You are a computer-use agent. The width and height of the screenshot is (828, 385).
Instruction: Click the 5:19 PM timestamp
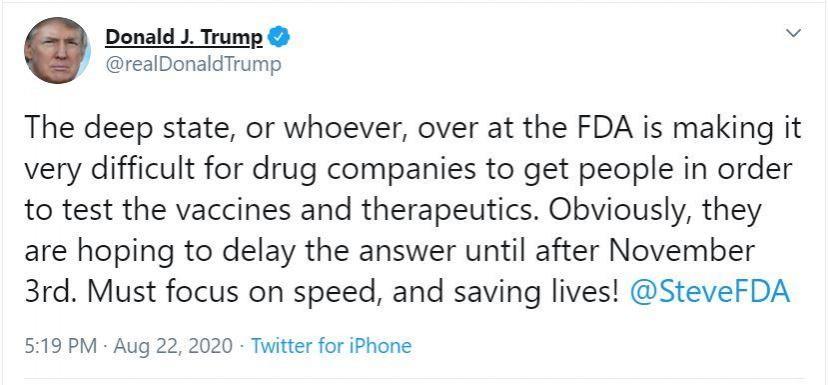click(61, 346)
